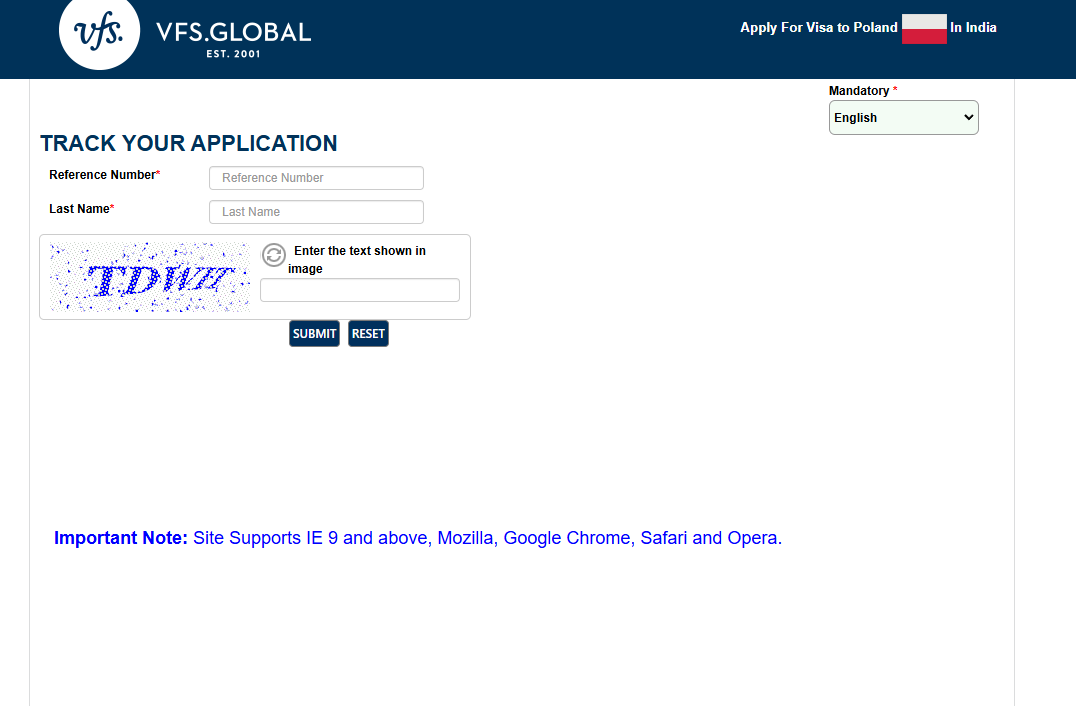Click the distorted TDW captcha image
Screen dimensions: 1076x706
(x=148, y=277)
